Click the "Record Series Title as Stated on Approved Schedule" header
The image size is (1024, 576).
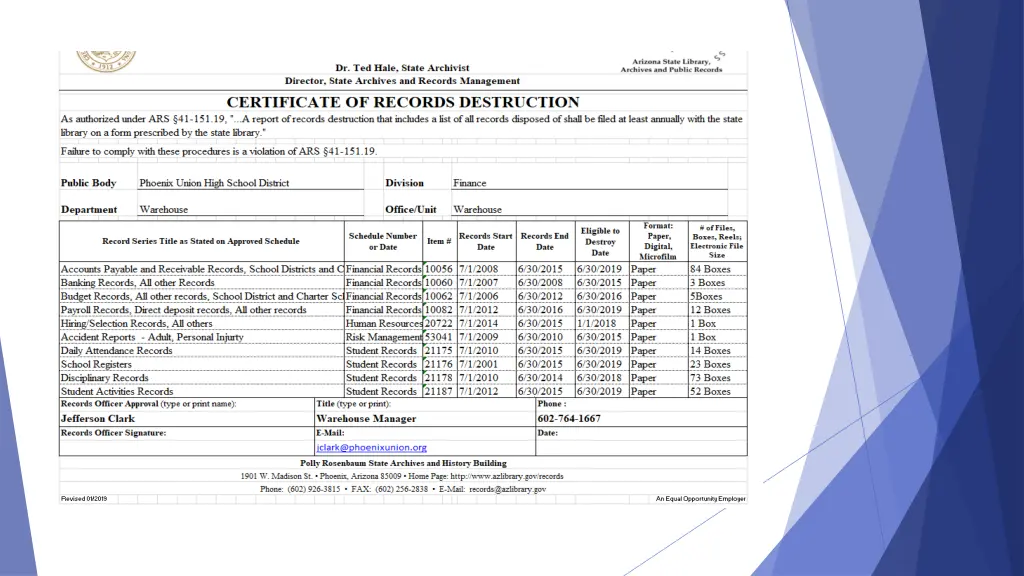point(200,241)
